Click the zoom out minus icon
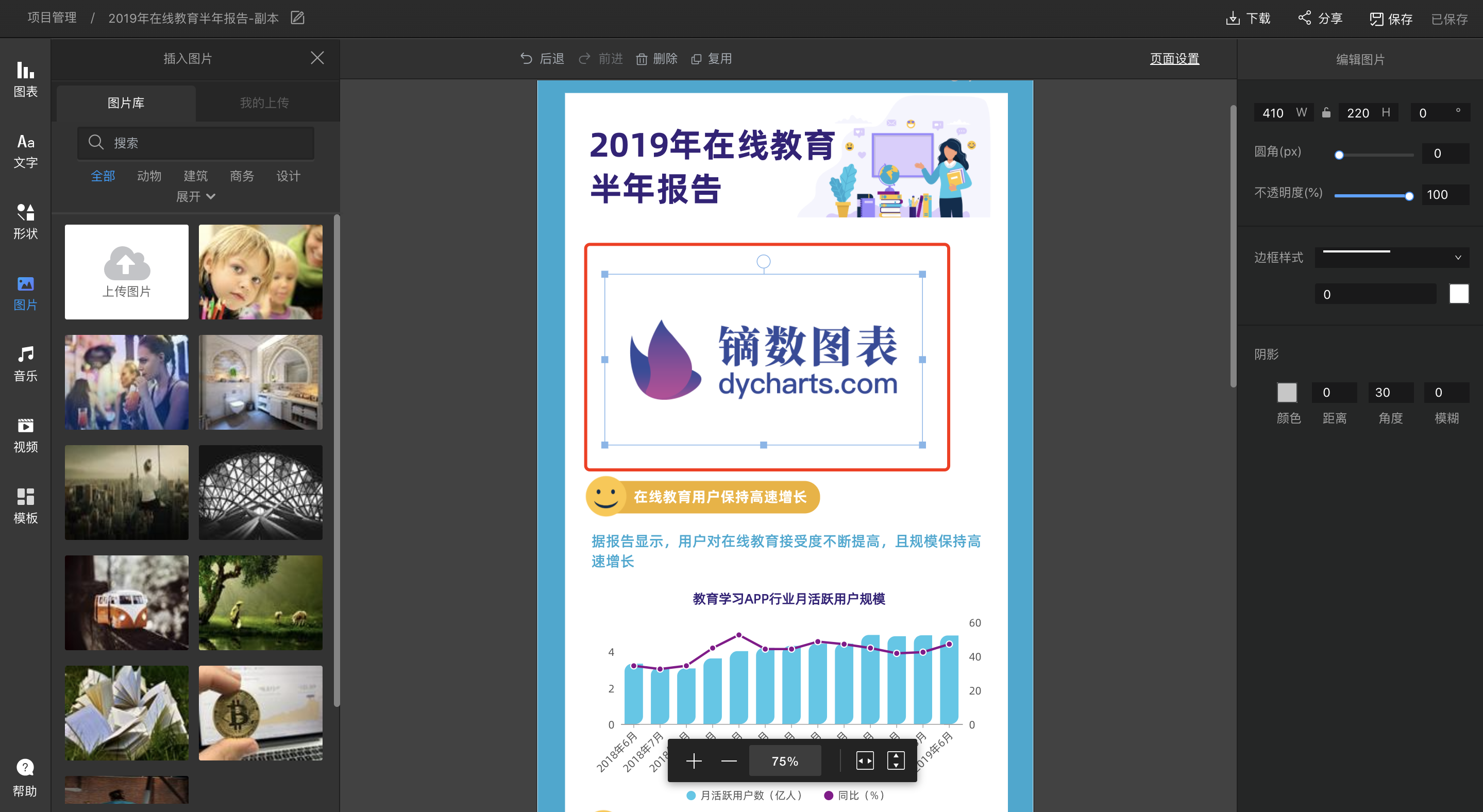This screenshot has height=812, width=1483. tap(729, 761)
